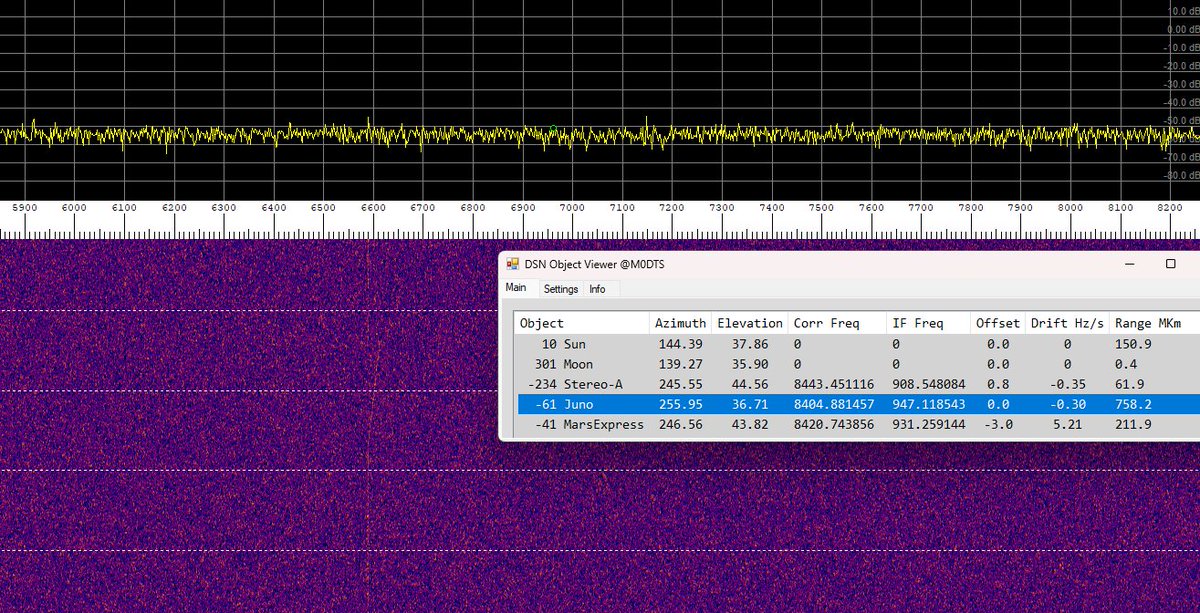Click the 6000 mark on frequency ruler
Screen dimensions: 1200x613
point(74,207)
